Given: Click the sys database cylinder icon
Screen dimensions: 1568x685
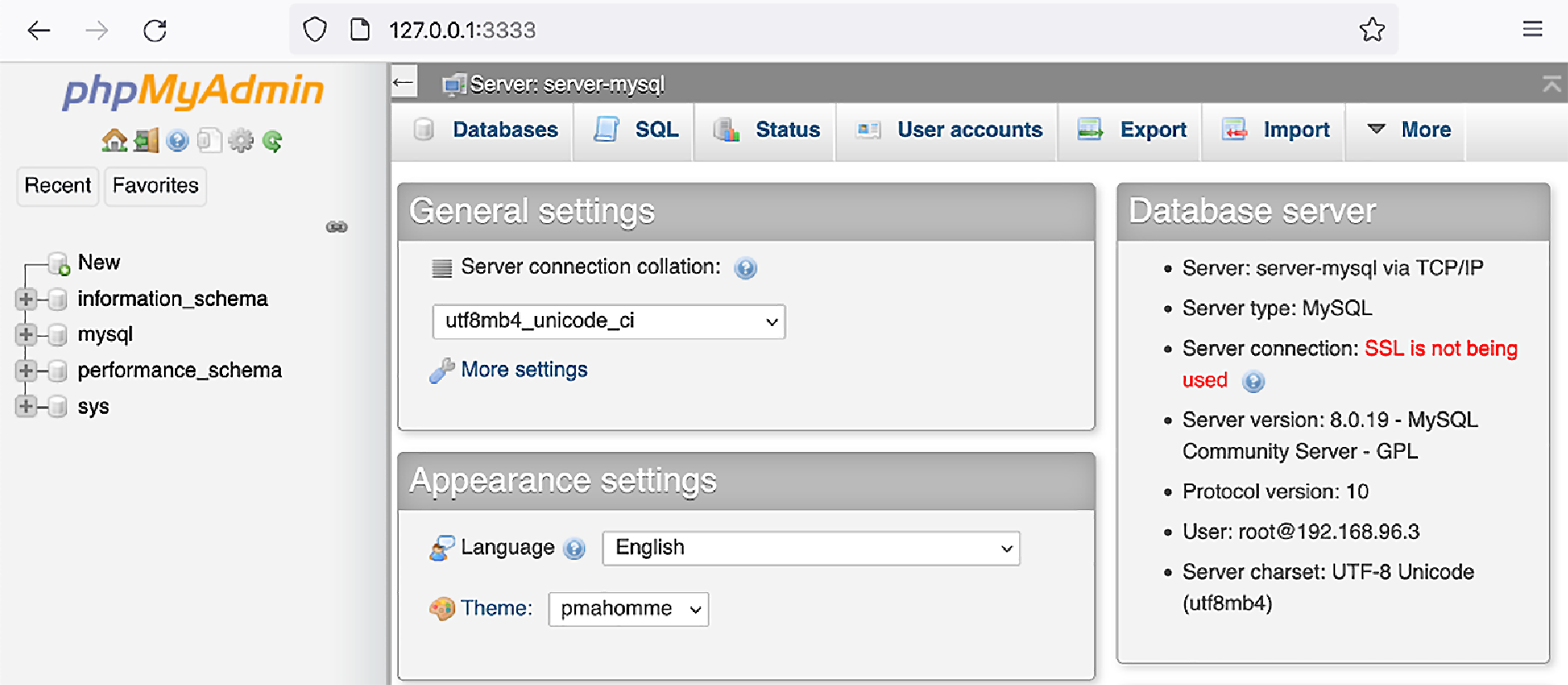Looking at the screenshot, I should (57, 406).
